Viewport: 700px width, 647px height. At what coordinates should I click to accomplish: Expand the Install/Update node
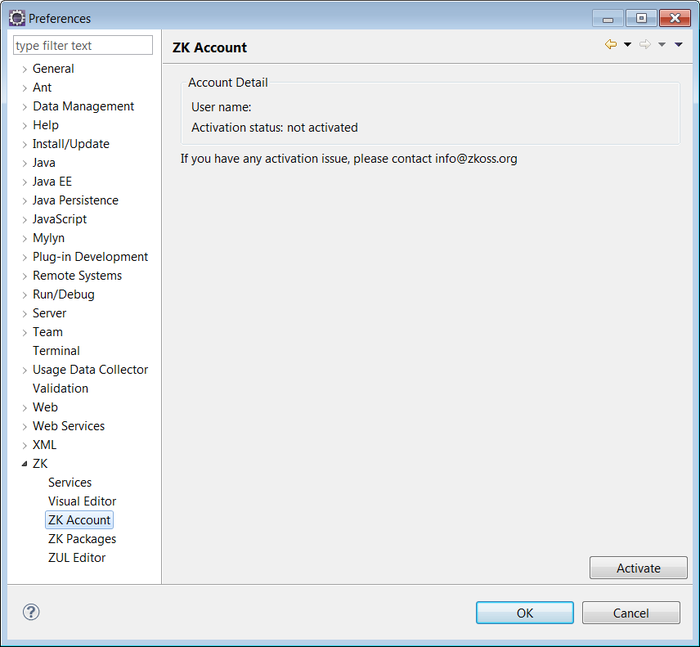pyautogui.click(x=25, y=144)
